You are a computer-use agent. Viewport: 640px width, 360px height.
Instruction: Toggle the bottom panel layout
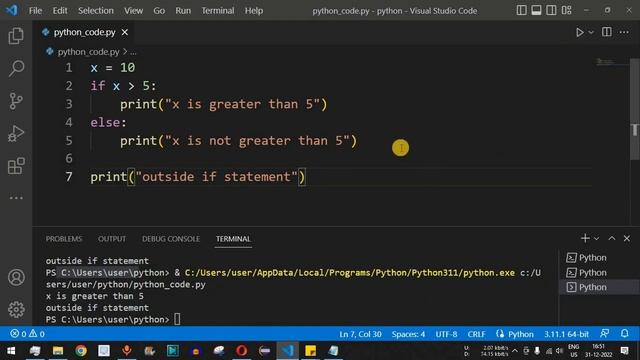pyautogui.click(x=536, y=10)
